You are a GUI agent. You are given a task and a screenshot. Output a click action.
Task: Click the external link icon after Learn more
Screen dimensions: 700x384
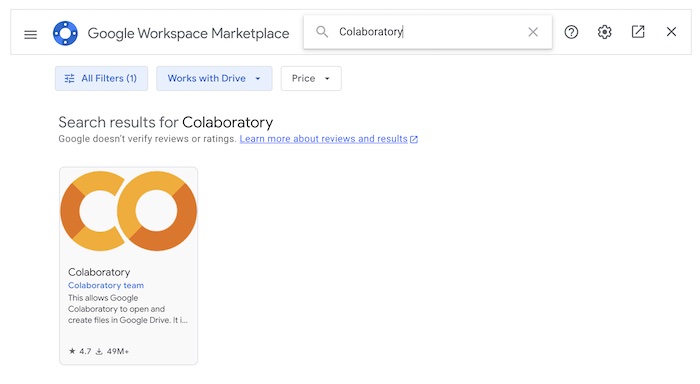414,139
